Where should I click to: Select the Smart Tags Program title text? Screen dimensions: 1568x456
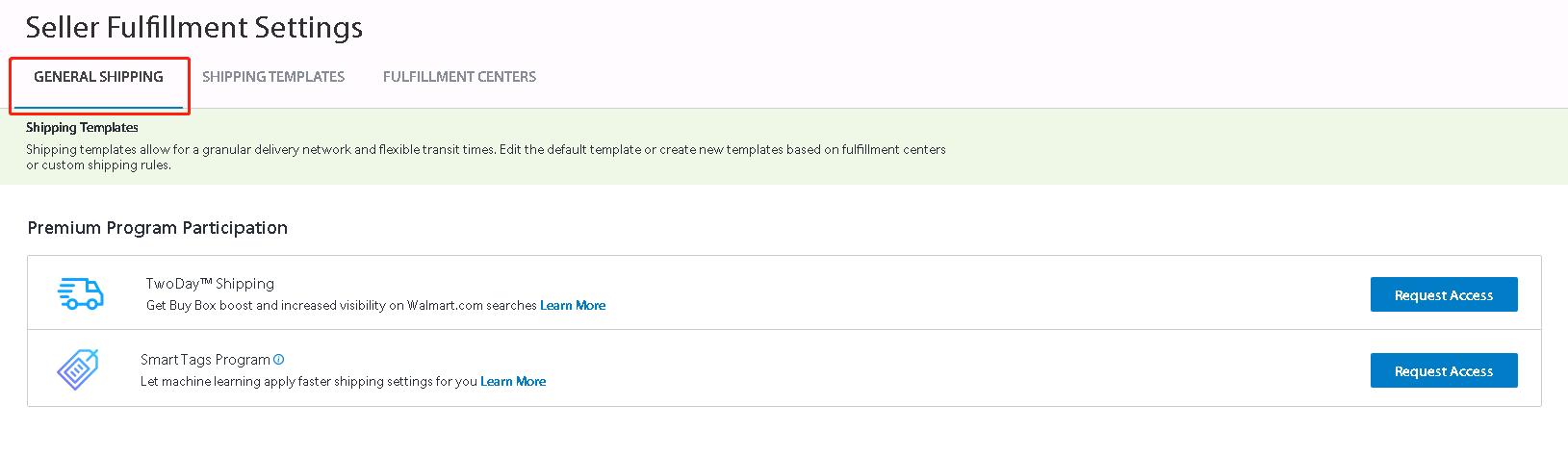[205, 360]
